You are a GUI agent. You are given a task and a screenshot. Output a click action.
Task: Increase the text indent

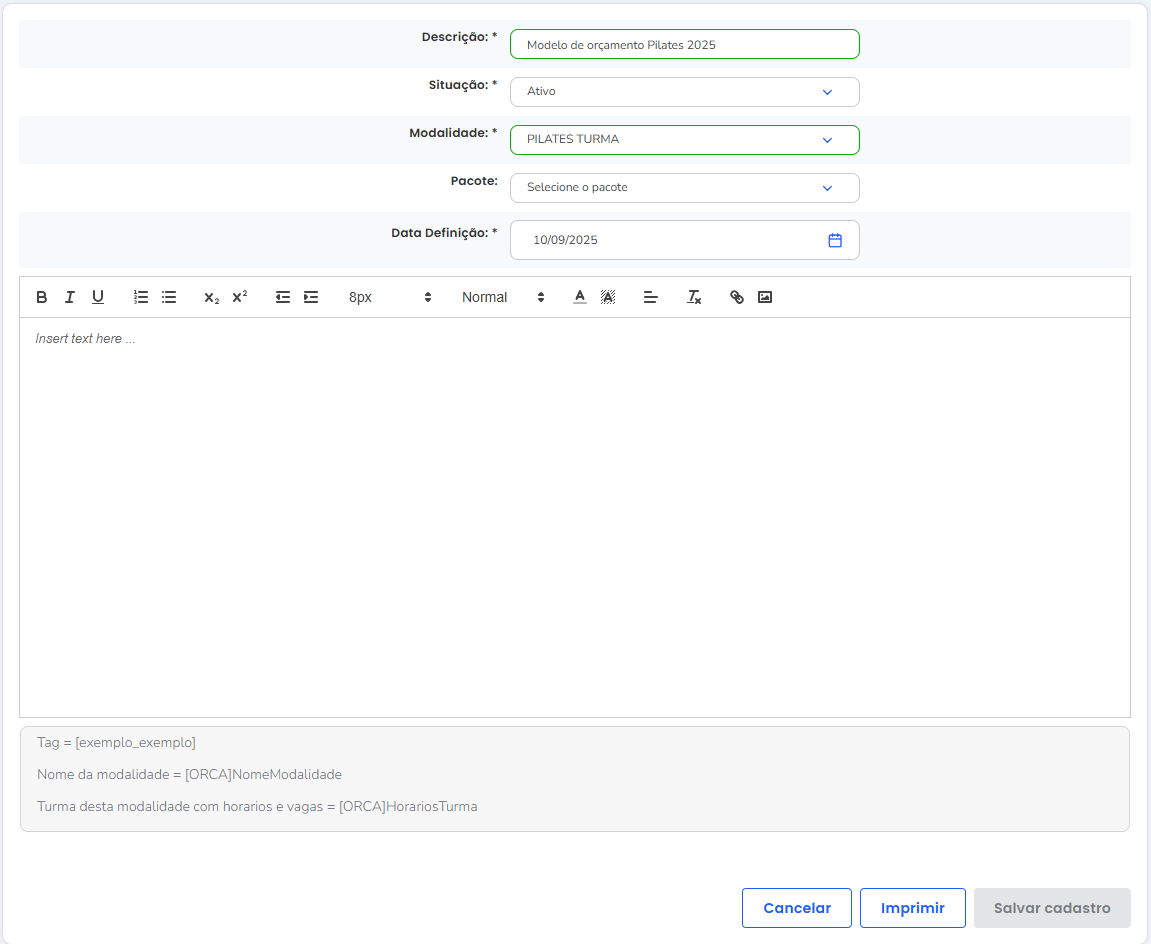311,297
